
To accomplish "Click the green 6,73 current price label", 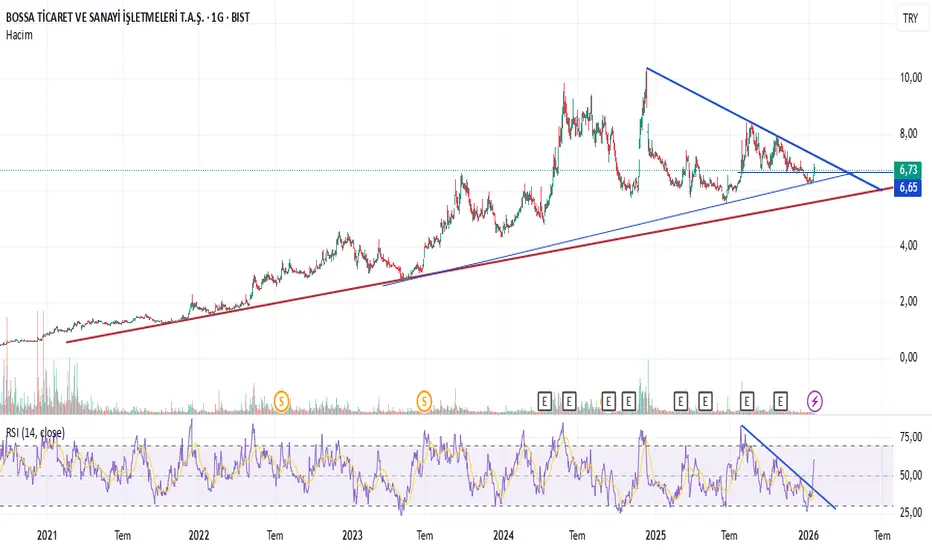I will (908, 170).
